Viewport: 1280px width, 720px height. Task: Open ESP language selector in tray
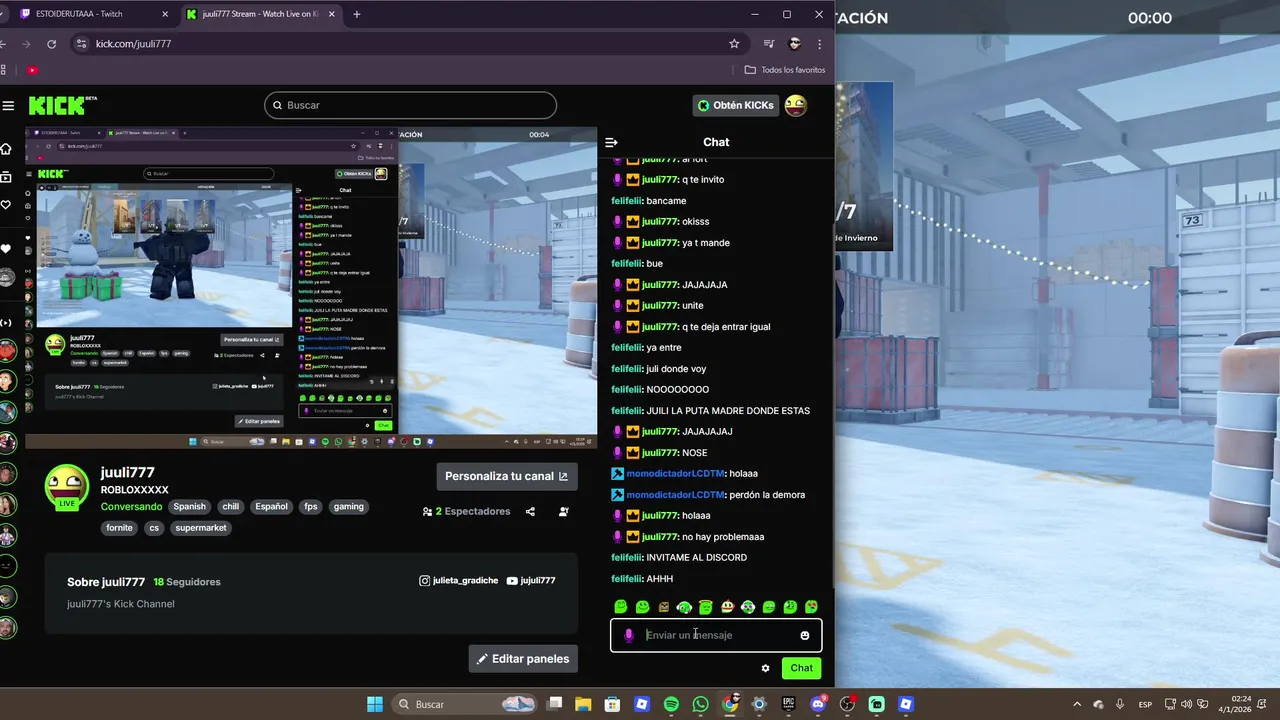tap(1145, 704)
